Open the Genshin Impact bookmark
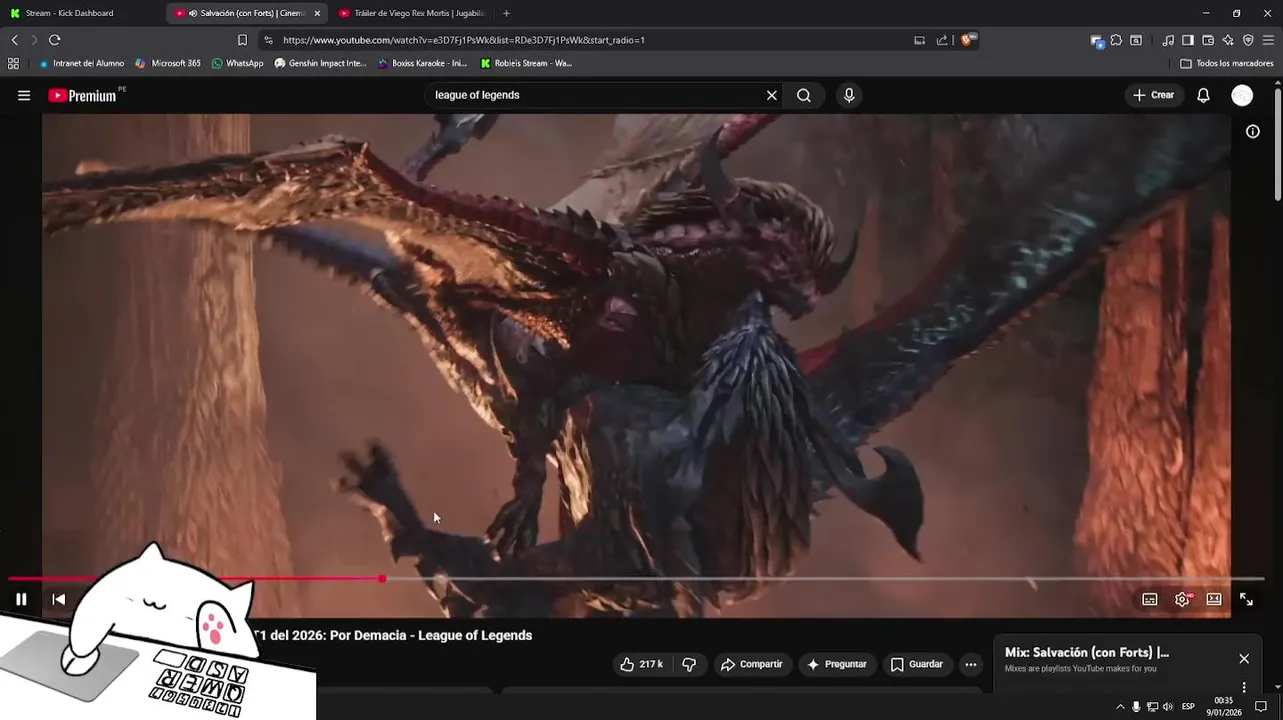 (320, 63)
